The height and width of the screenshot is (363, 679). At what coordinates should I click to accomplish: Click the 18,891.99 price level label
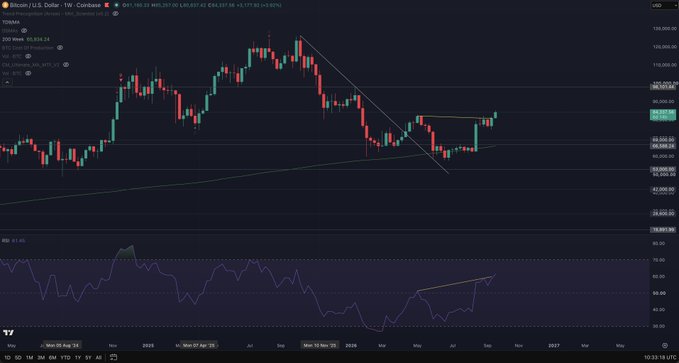(x=663, y=230)
